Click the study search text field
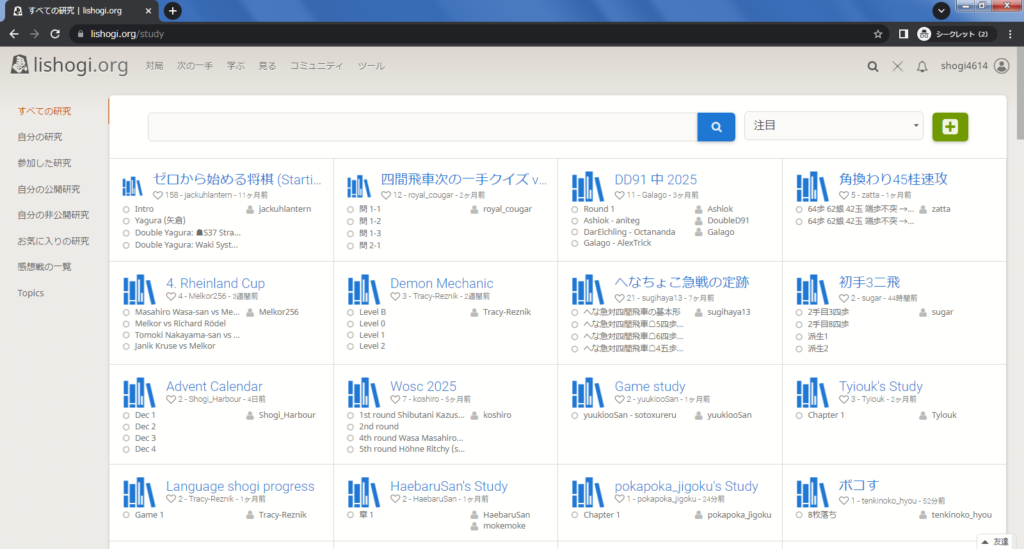The width and height of the screenshot is (1024, 549). tap(423, 127)
